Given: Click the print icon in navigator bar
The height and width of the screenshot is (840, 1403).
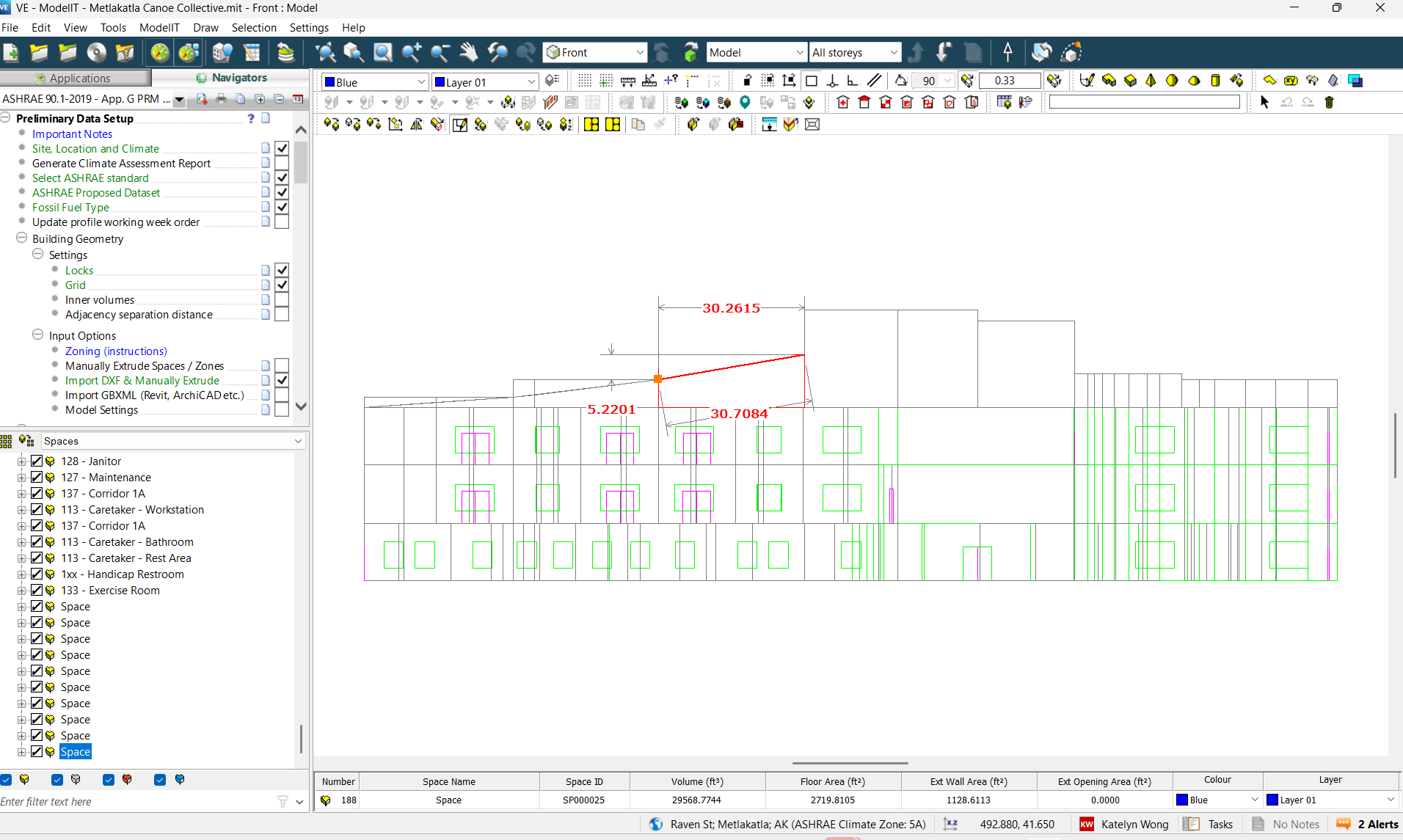Looking at the screenshot, I should (x=221, y=99).
